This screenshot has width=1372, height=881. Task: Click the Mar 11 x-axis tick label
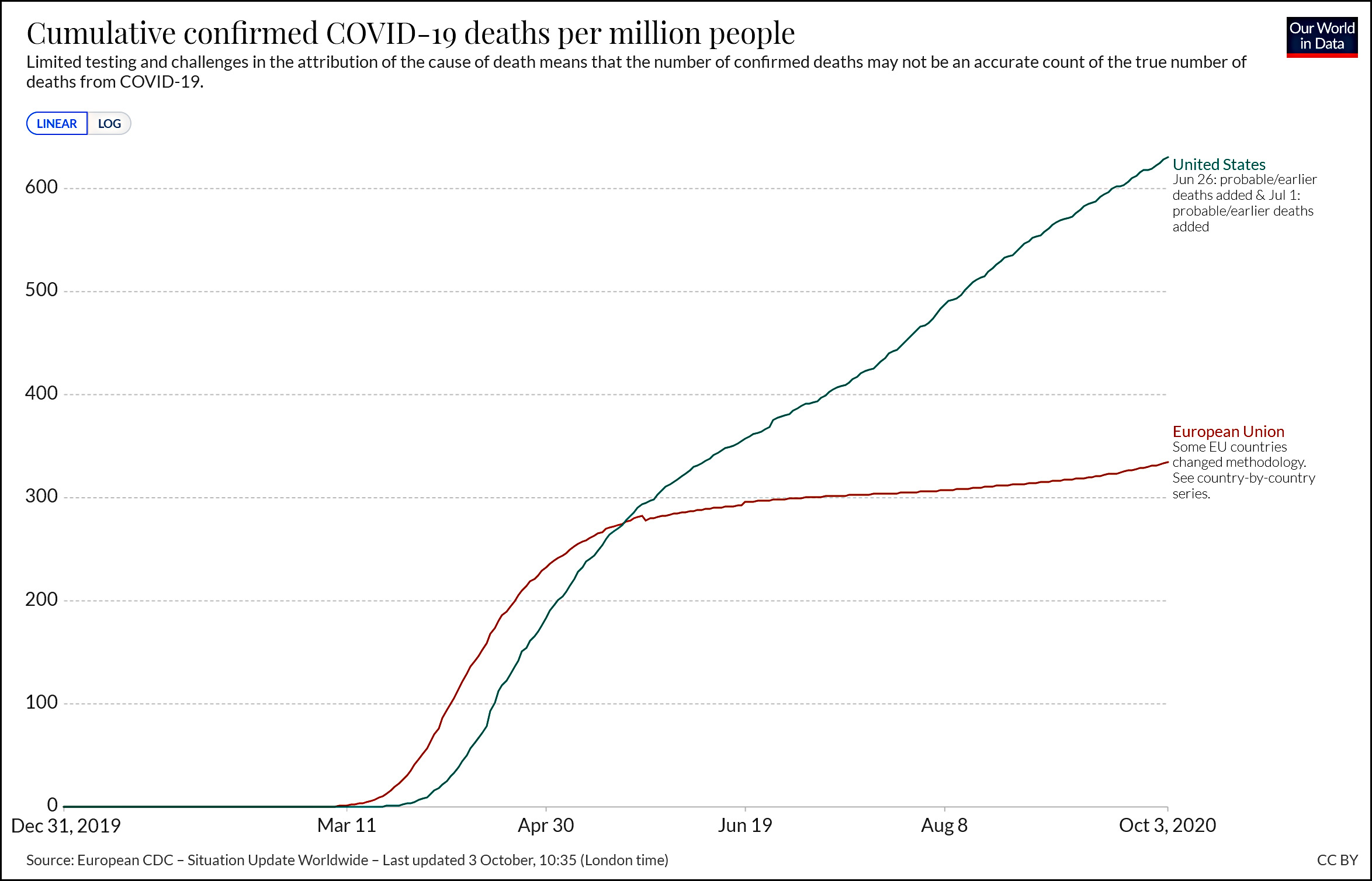tap(347, 825)
